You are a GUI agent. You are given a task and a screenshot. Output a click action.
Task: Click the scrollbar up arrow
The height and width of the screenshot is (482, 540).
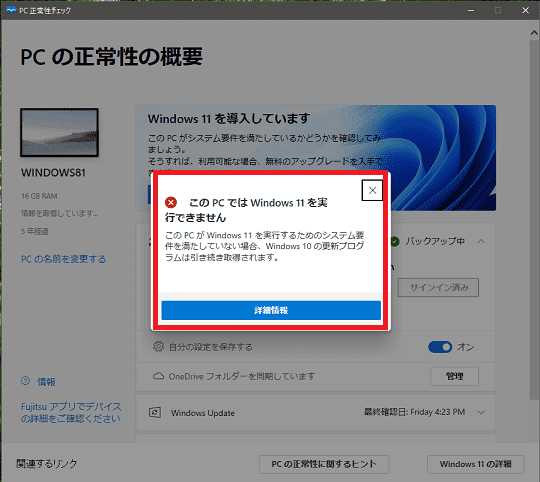[x=534, y=33]
